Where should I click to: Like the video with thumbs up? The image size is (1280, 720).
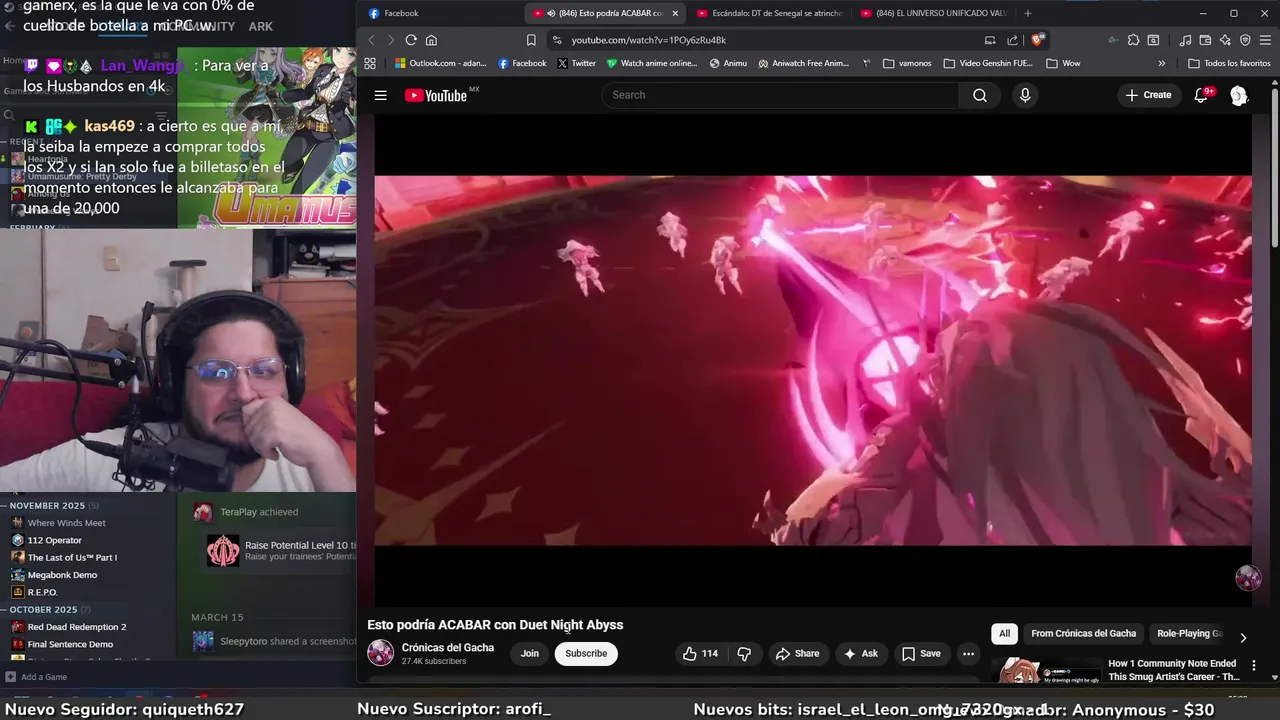pyautogui.click(x=700, y=654)
